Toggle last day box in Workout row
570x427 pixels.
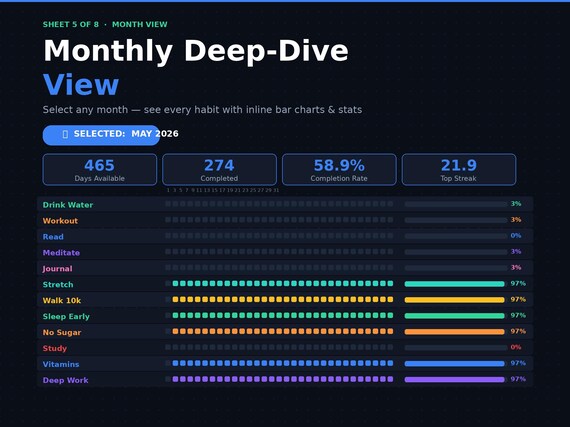point(390,220)
